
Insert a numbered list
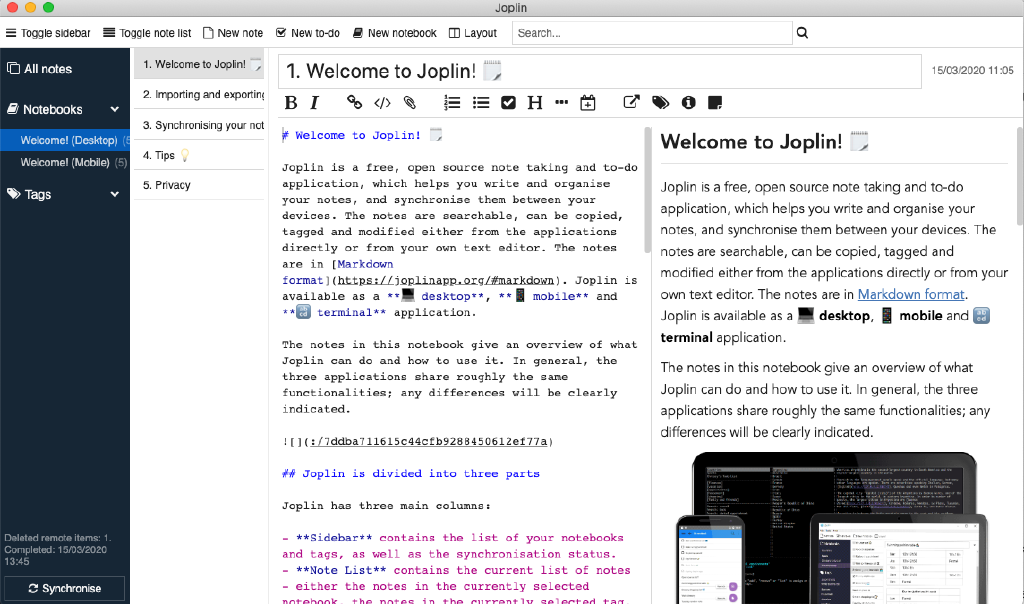[452, 102]
